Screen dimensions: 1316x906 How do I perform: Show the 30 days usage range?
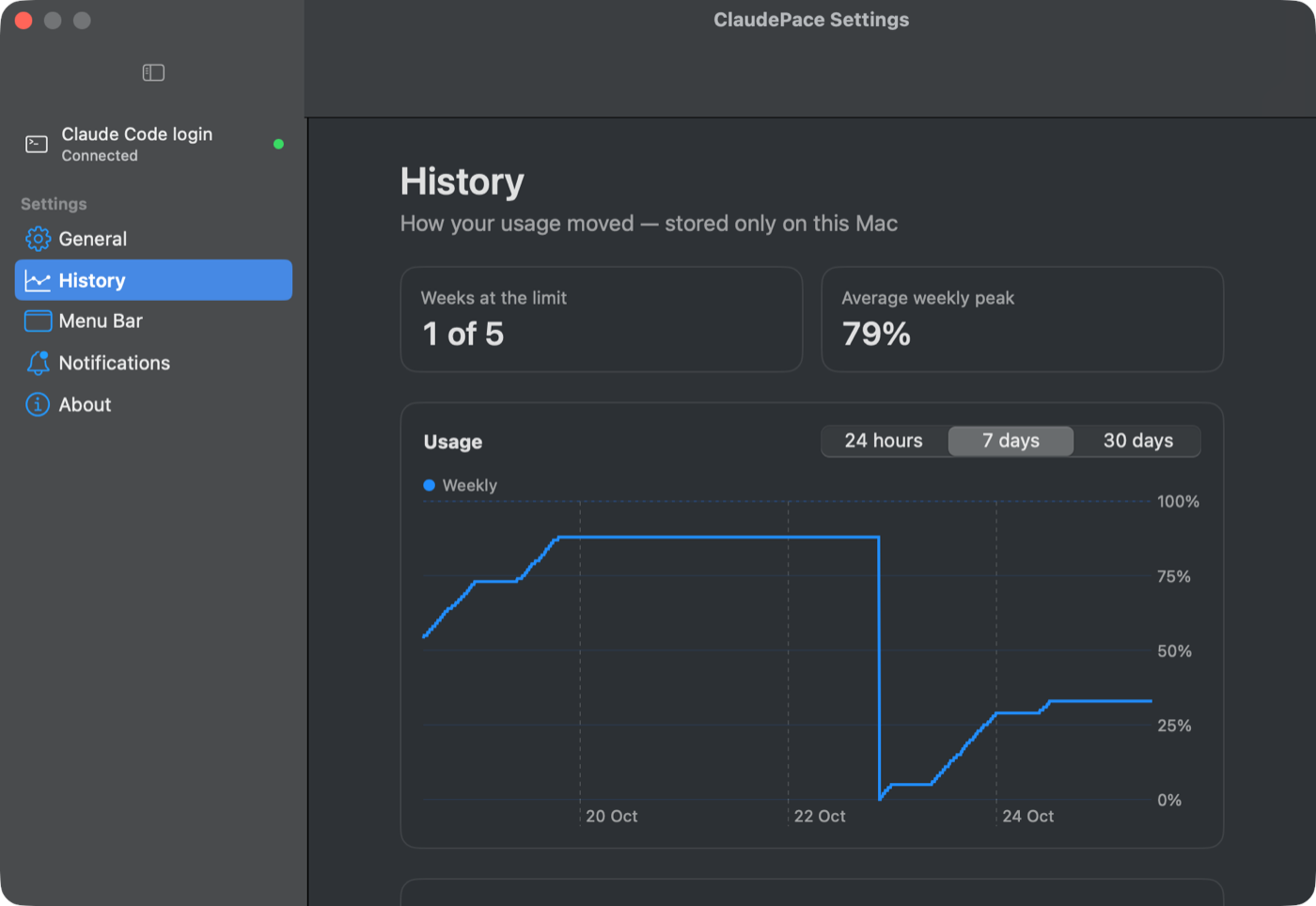(x=1137, y=441)
